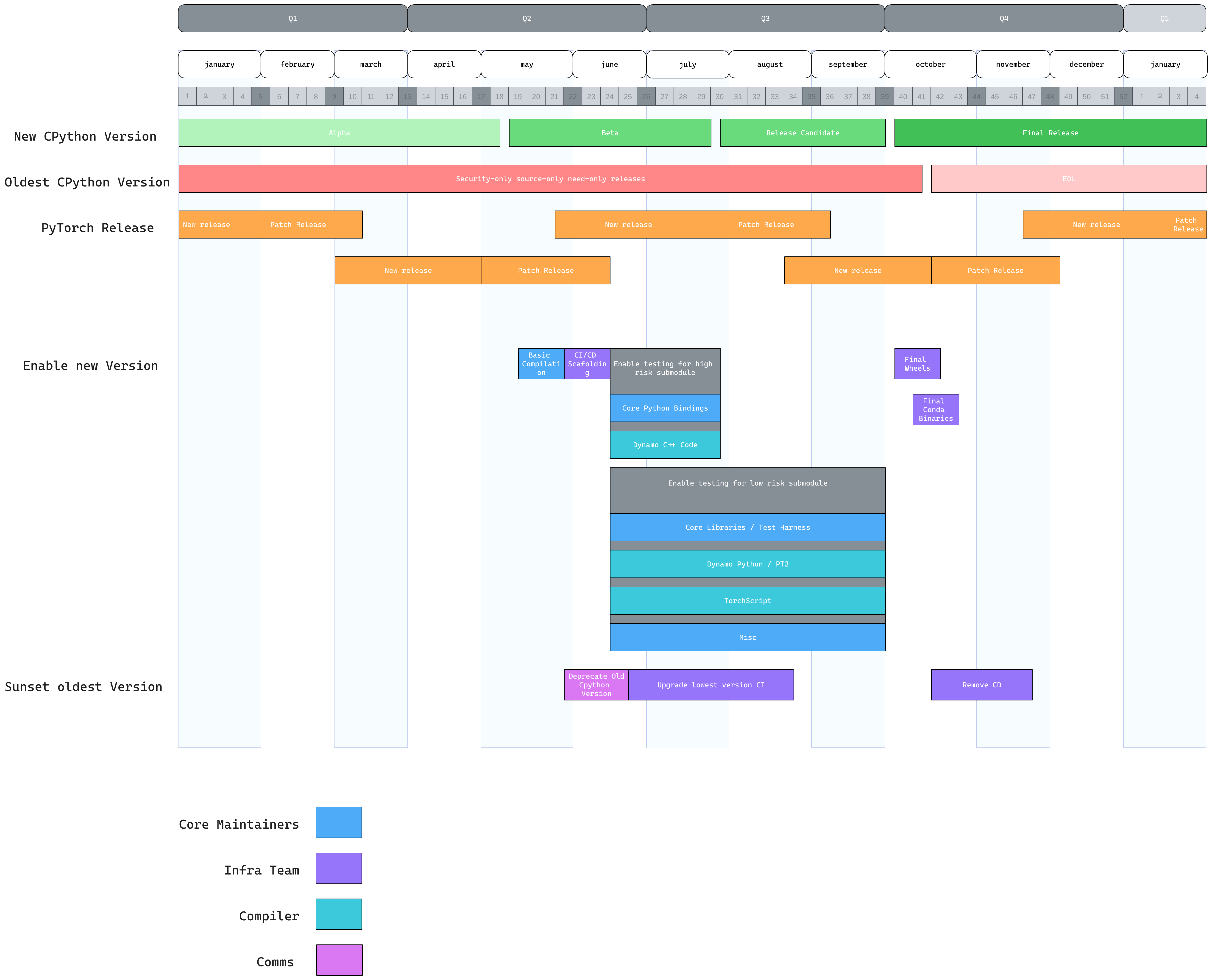
Task: Click the Compiler teal legend swatch
Action: (338, 913)
